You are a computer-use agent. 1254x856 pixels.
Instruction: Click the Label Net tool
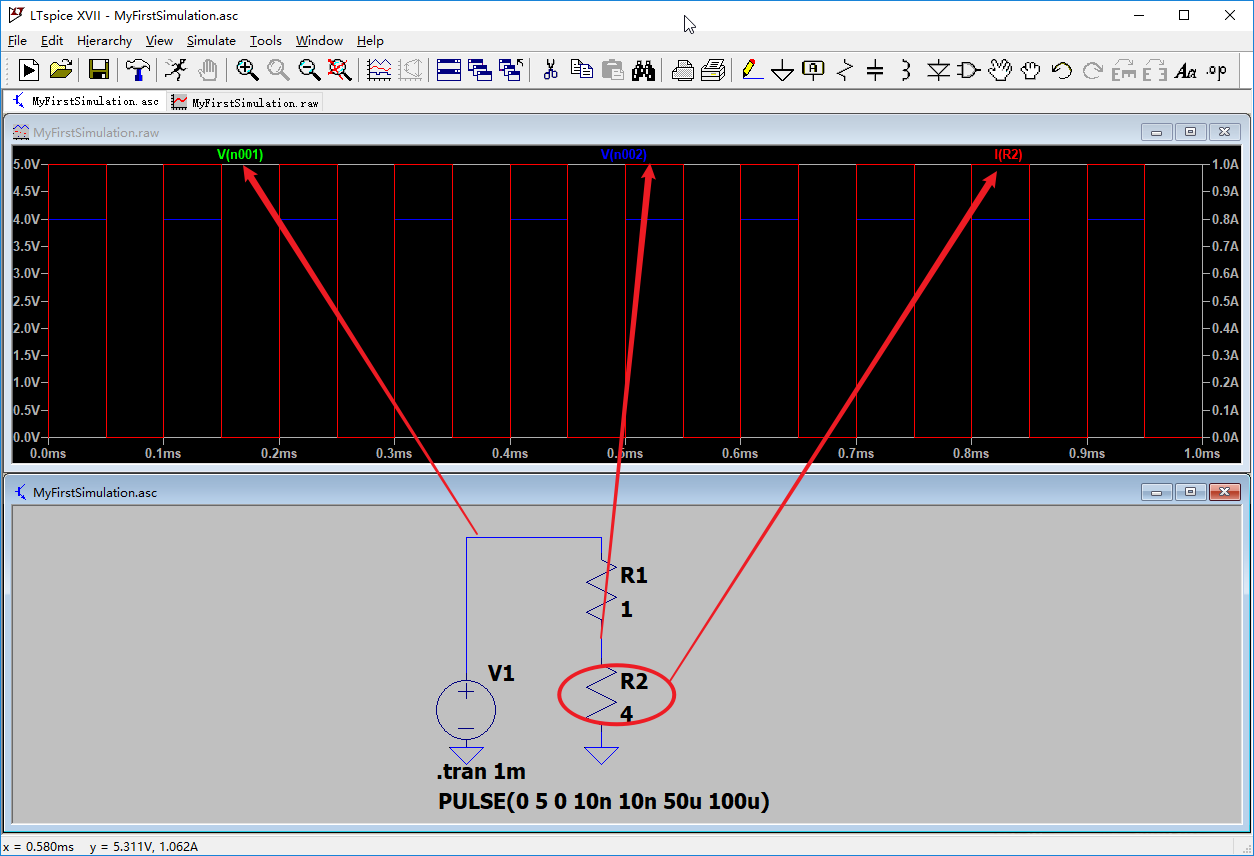click(x=813, y=70)
